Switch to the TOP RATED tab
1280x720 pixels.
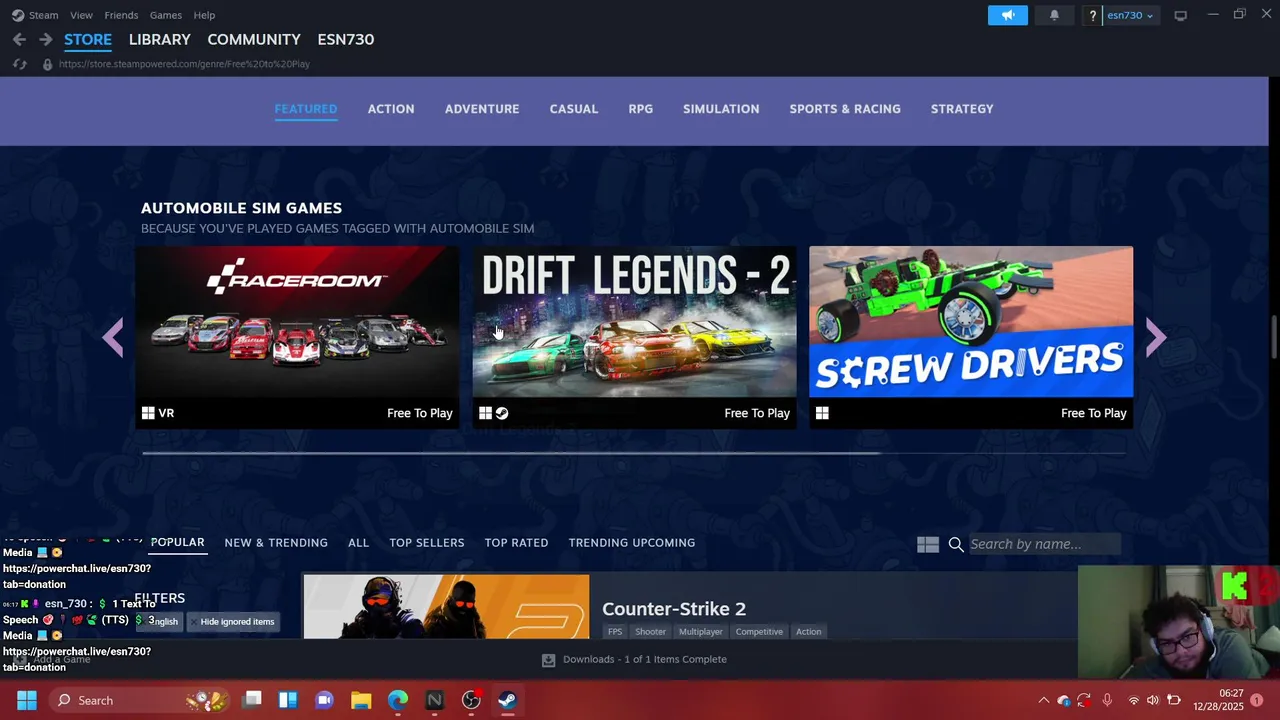[516, 543]
